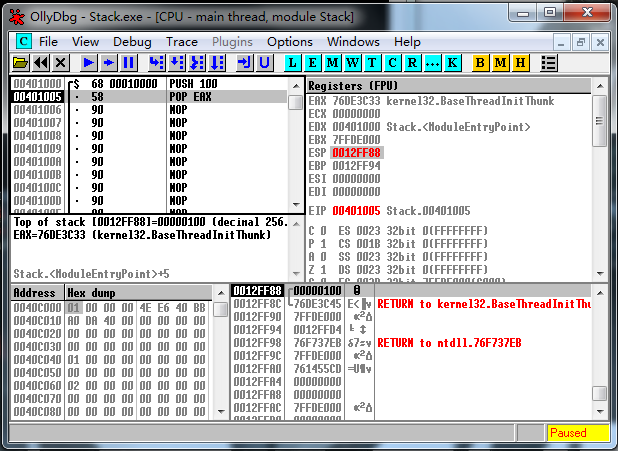
Task: Open the Windows menu
Action: (x=353, y=42)
